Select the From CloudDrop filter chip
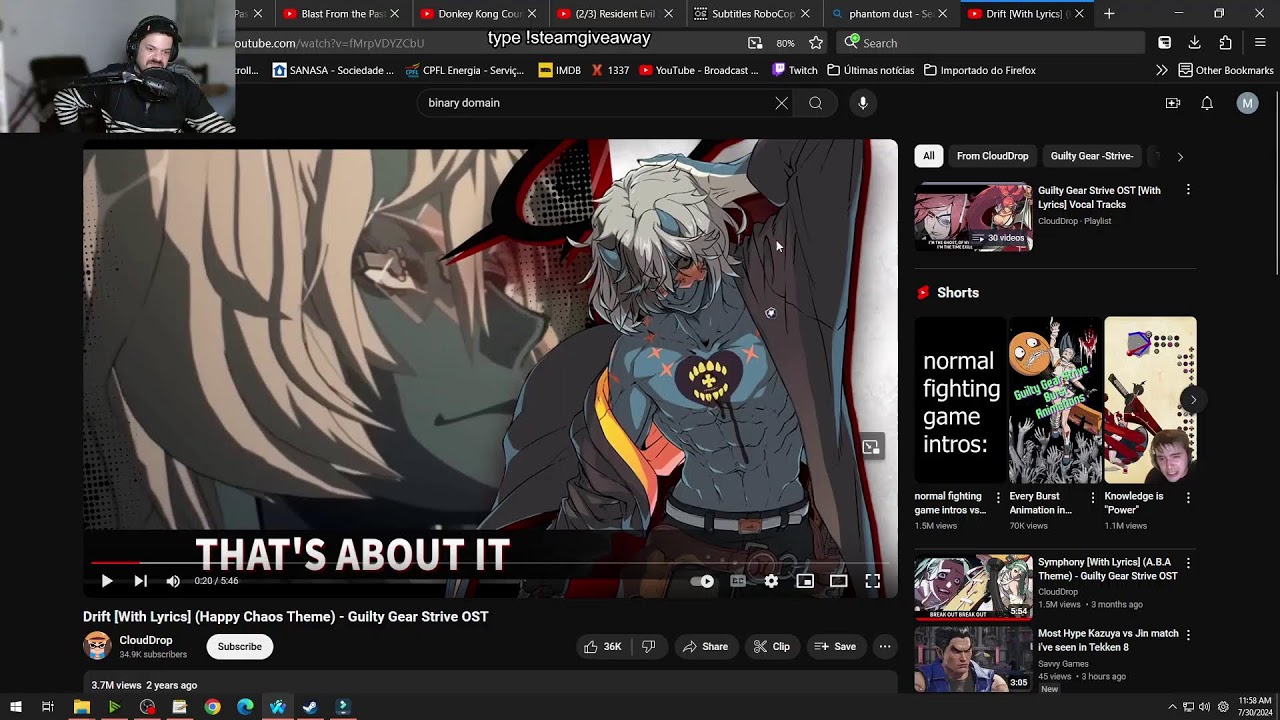The height and width of the screenshot is (720, 1280). [x=992, y=156]
